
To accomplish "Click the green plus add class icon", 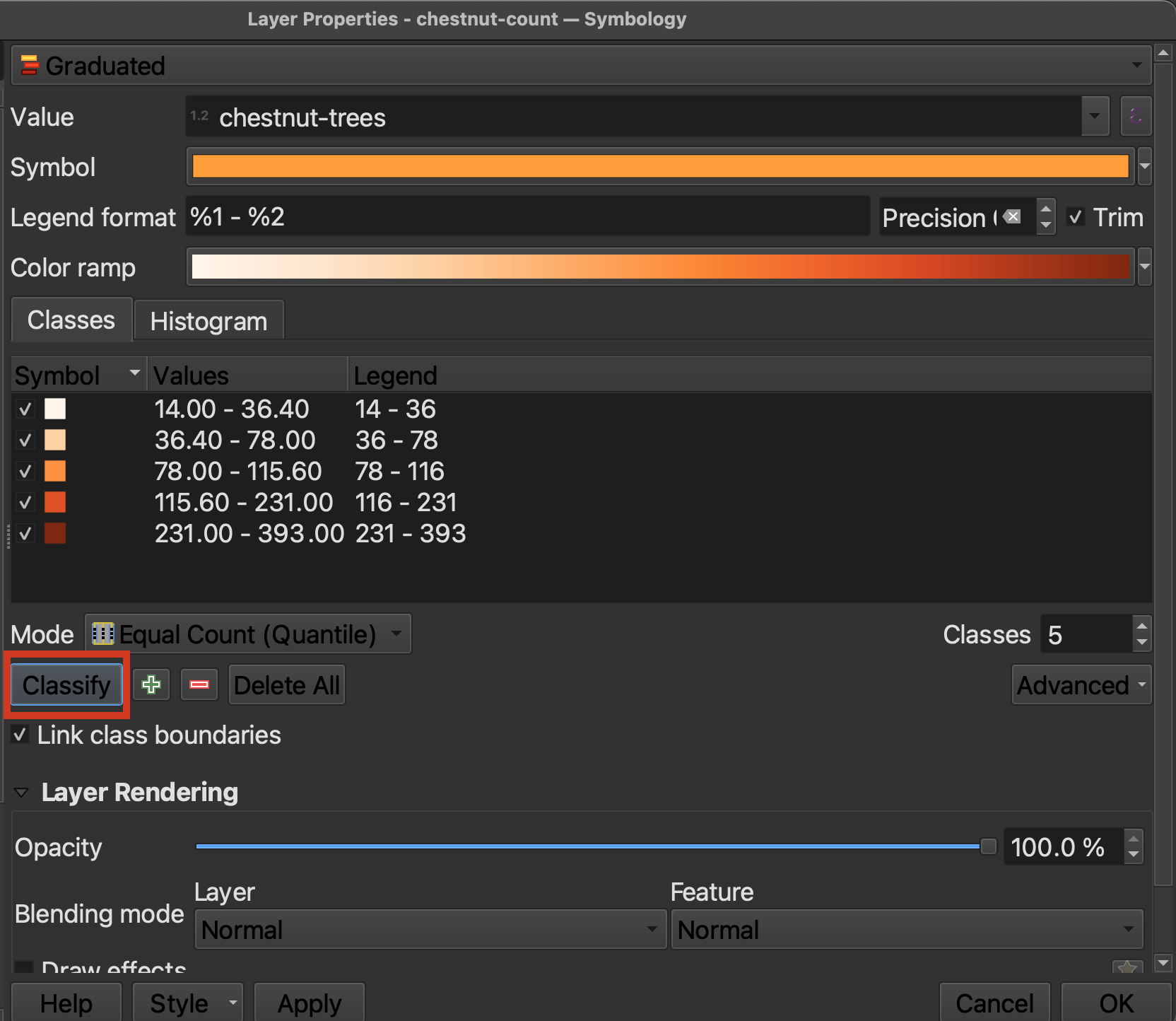I will click(x=151, y=684).
